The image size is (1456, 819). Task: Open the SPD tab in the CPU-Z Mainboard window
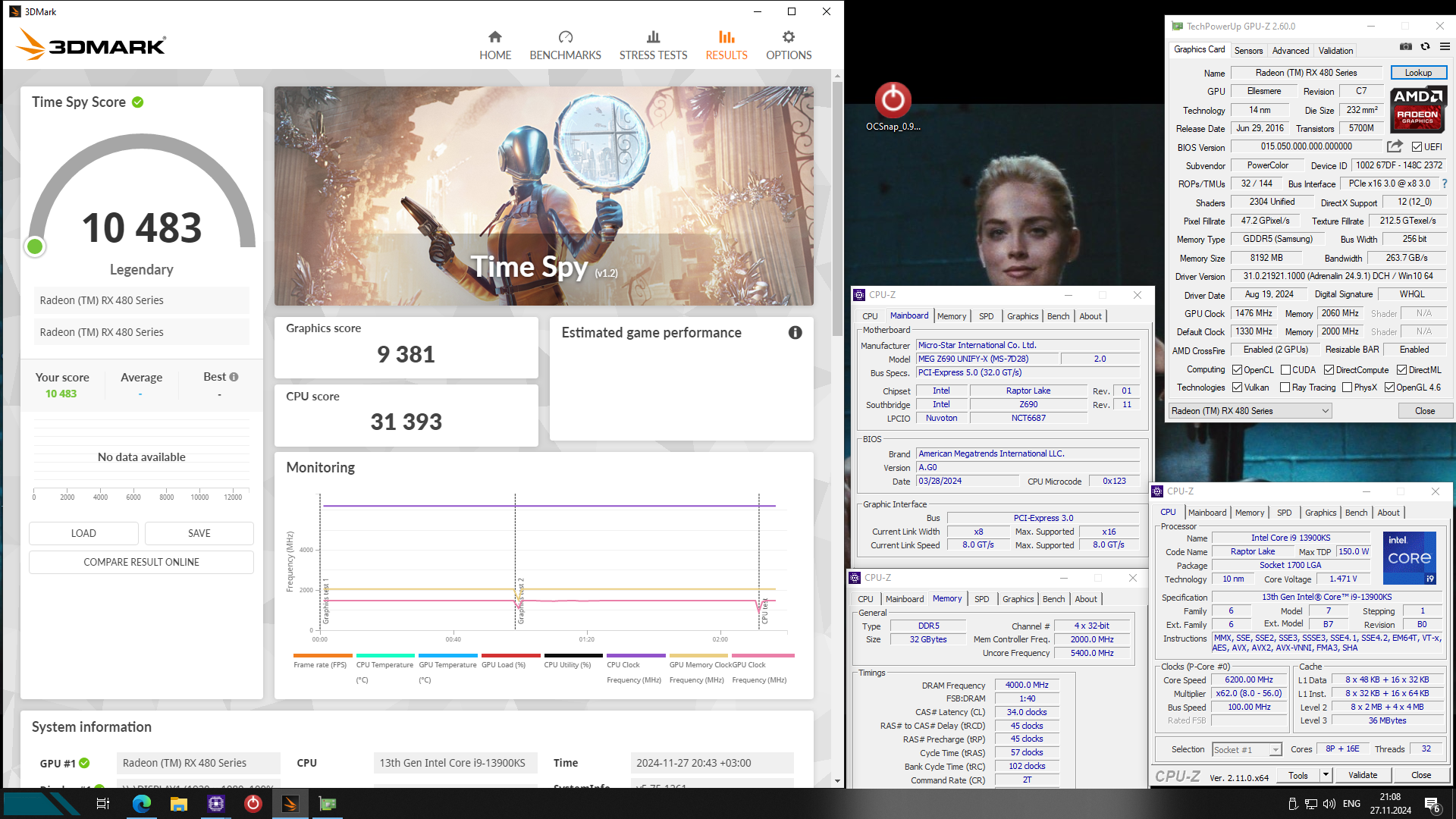coord(986,316)
